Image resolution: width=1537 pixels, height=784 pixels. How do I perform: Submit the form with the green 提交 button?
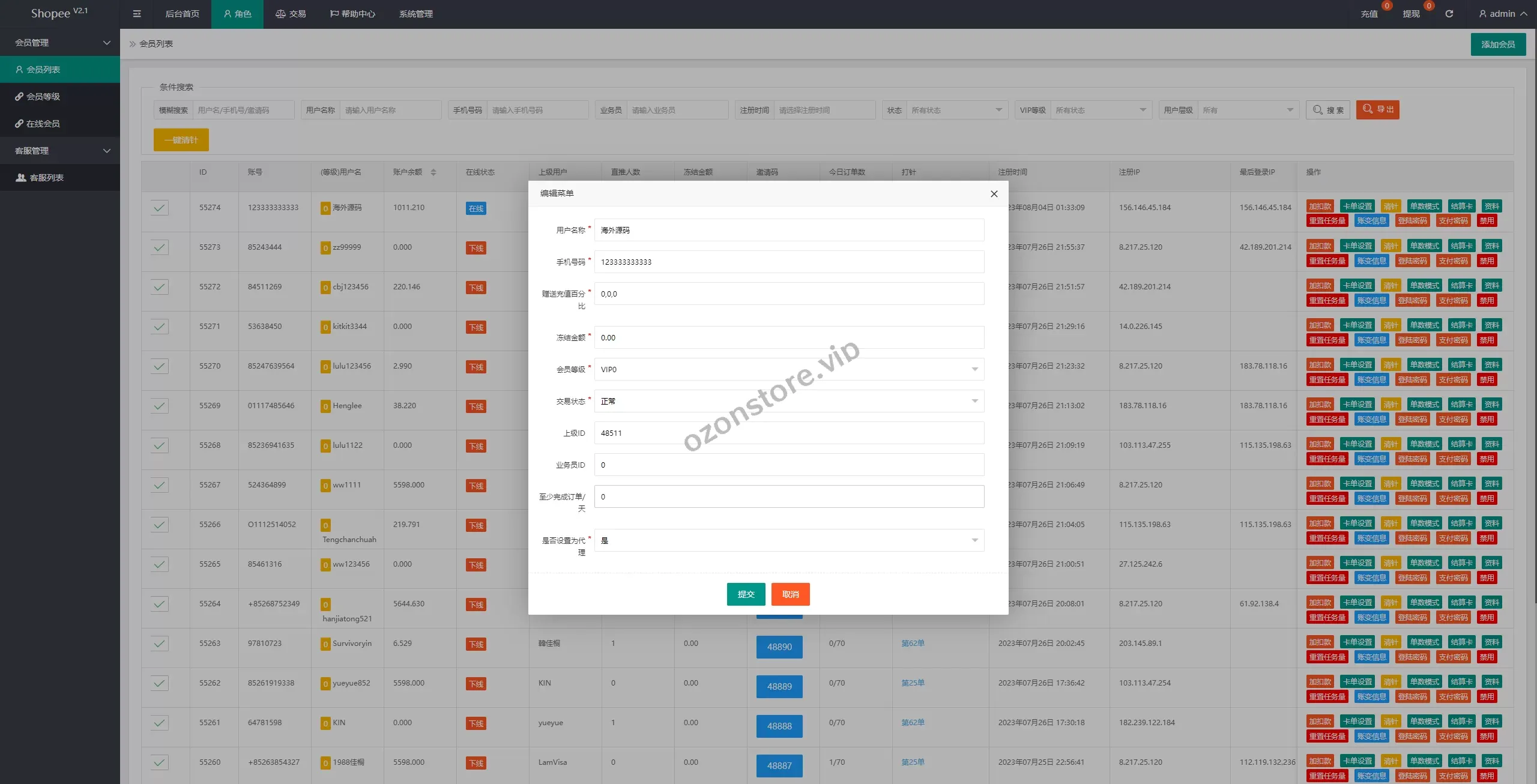click(x=746, y=594)
